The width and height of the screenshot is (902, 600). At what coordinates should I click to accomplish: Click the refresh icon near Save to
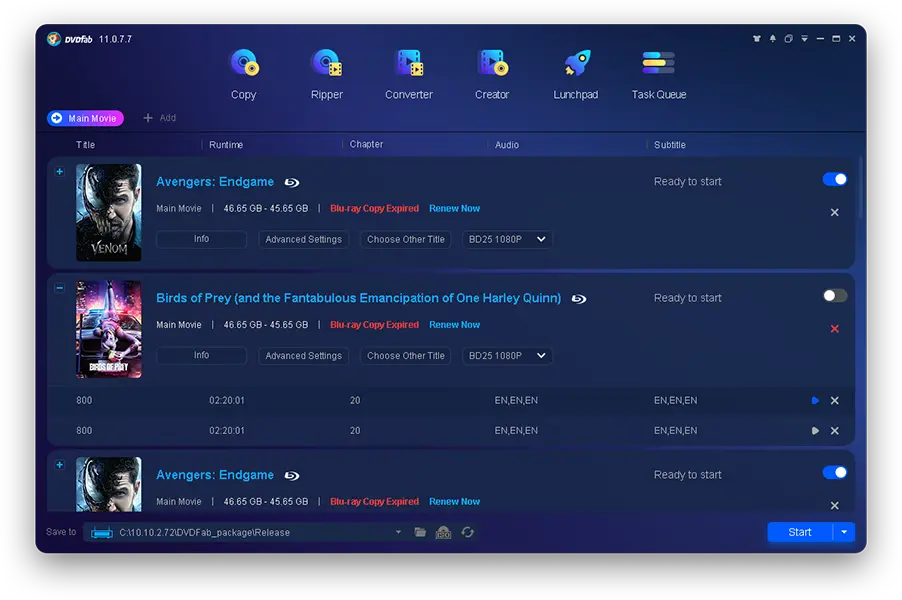point(468,532)
